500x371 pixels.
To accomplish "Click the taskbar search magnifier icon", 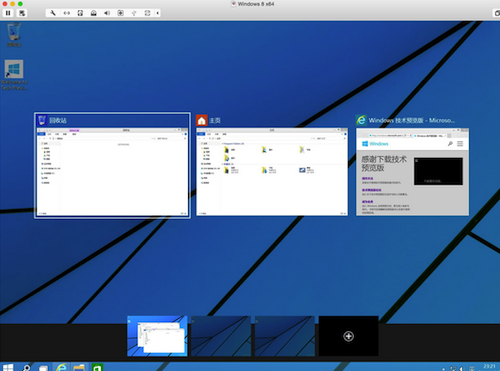I will click(26, 367).
